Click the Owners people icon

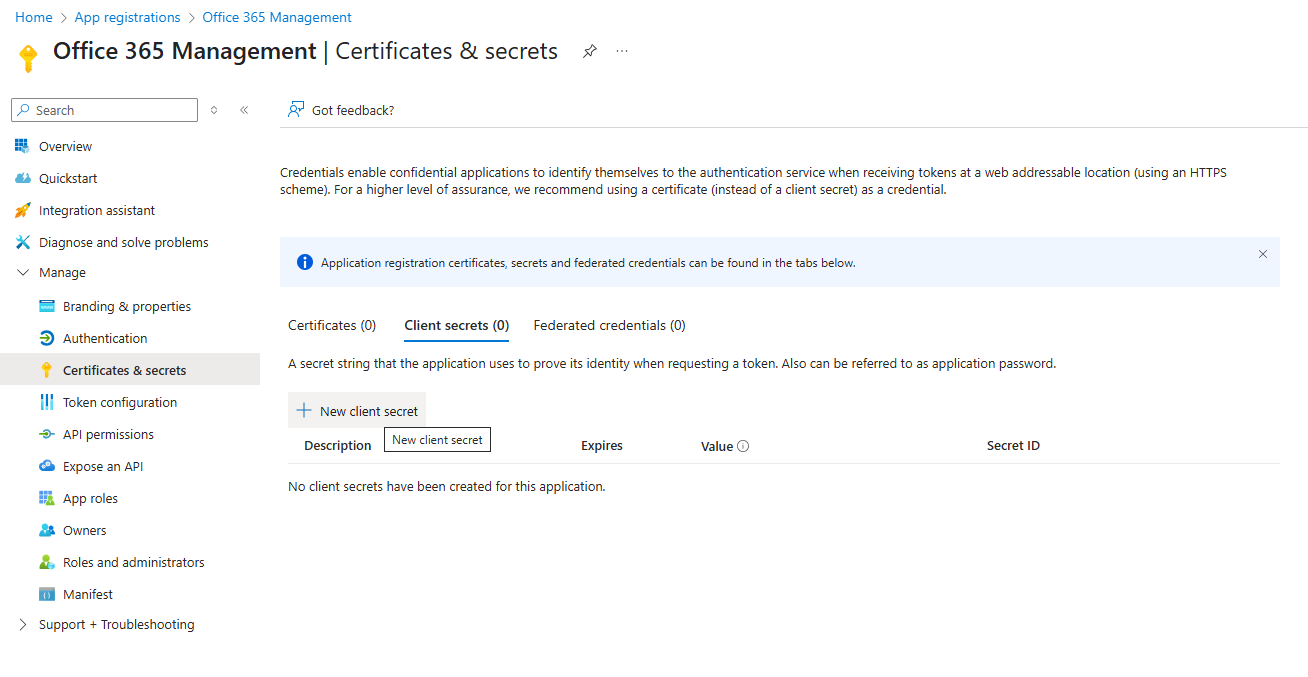[x=46, y=530]
